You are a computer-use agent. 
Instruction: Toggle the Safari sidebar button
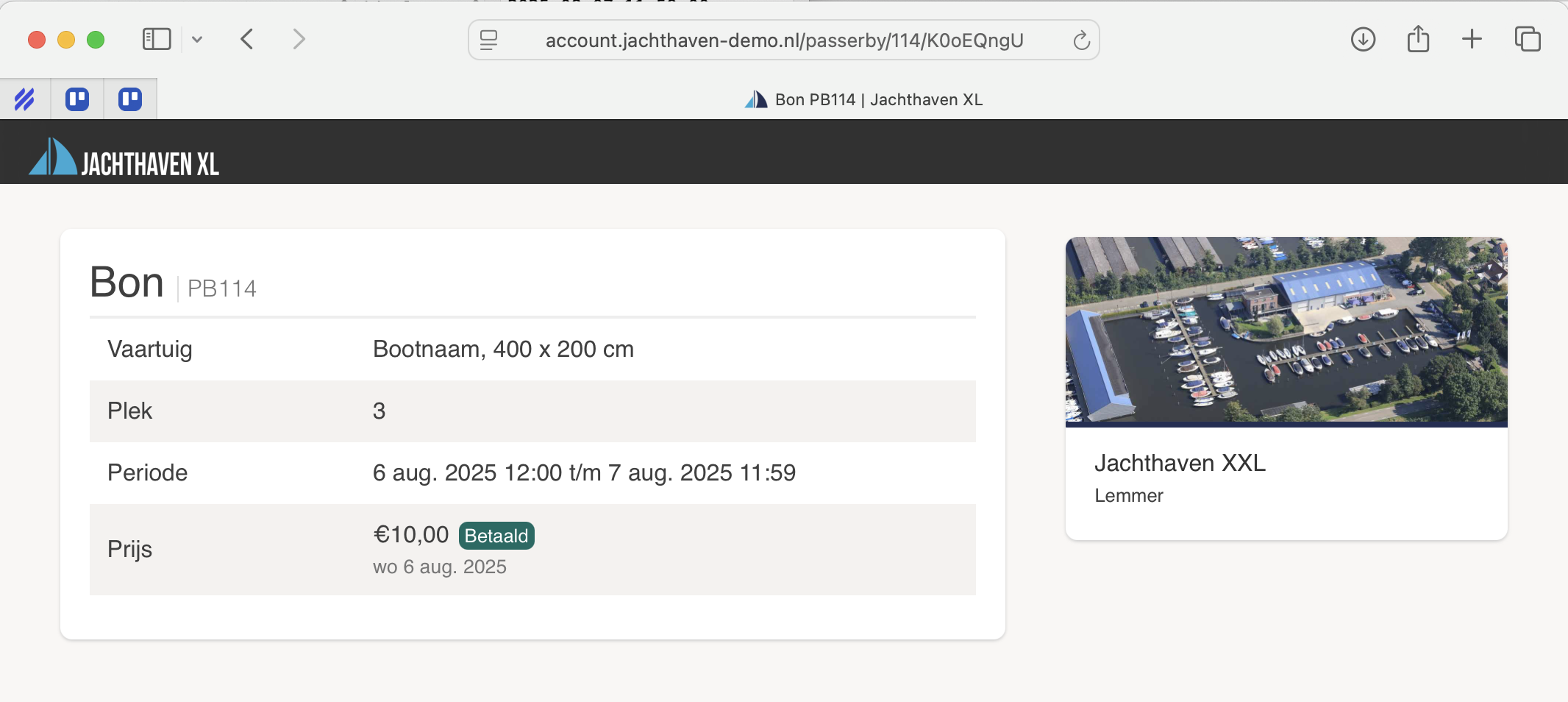pyautogui.click(x=157, y=39)
